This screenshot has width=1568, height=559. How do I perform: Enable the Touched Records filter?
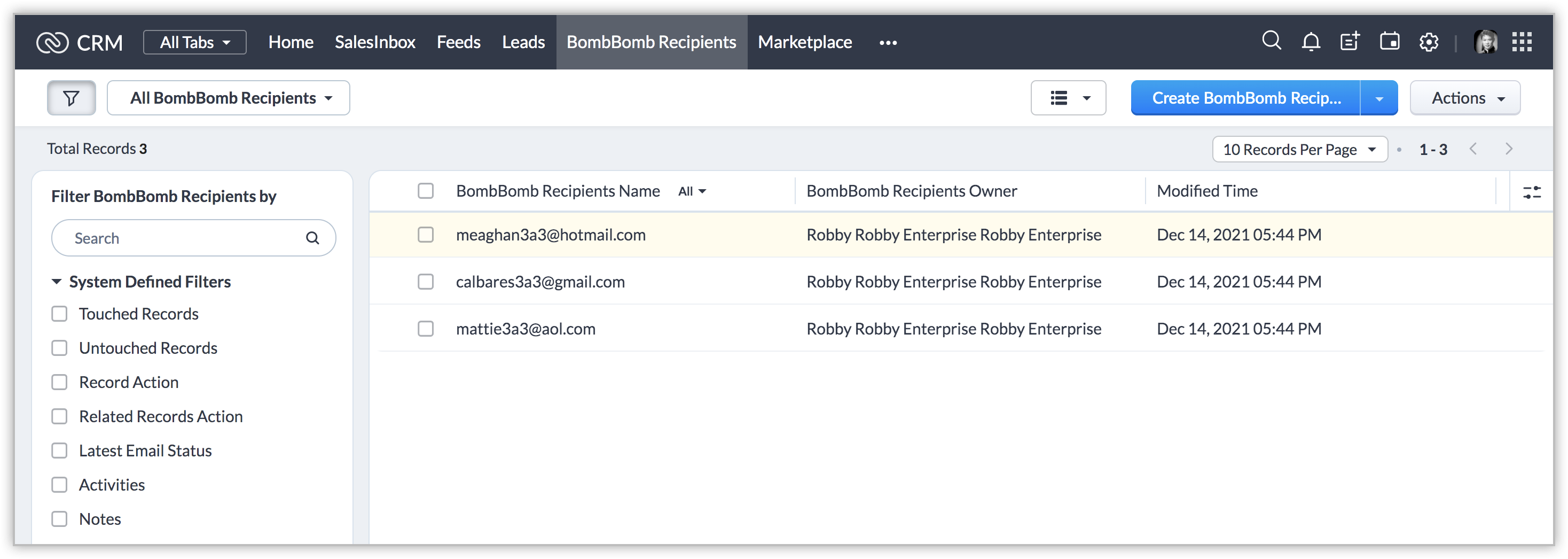pyautogui.click(x=59, y=314)
